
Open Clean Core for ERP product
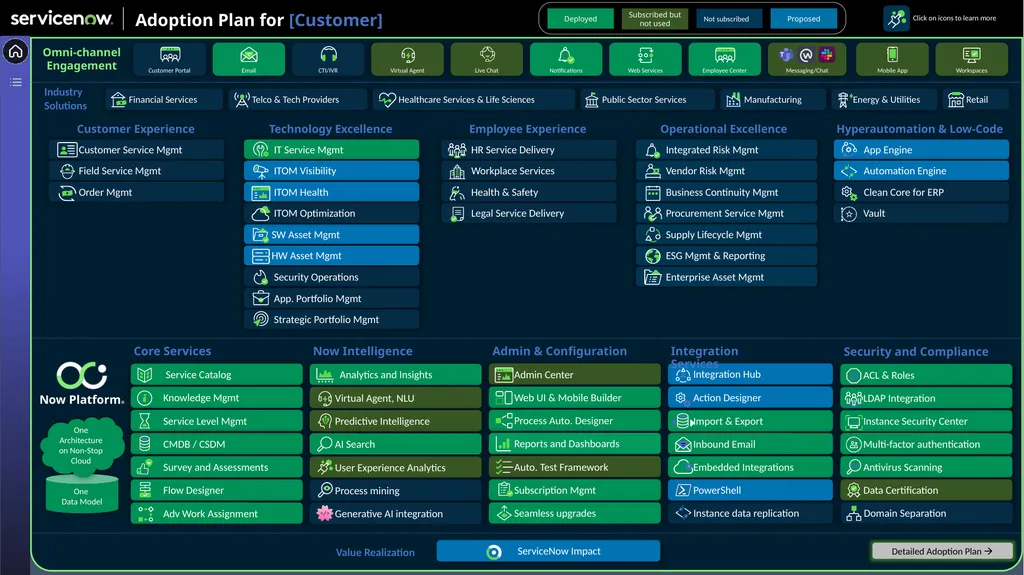[x=921, y=192]
